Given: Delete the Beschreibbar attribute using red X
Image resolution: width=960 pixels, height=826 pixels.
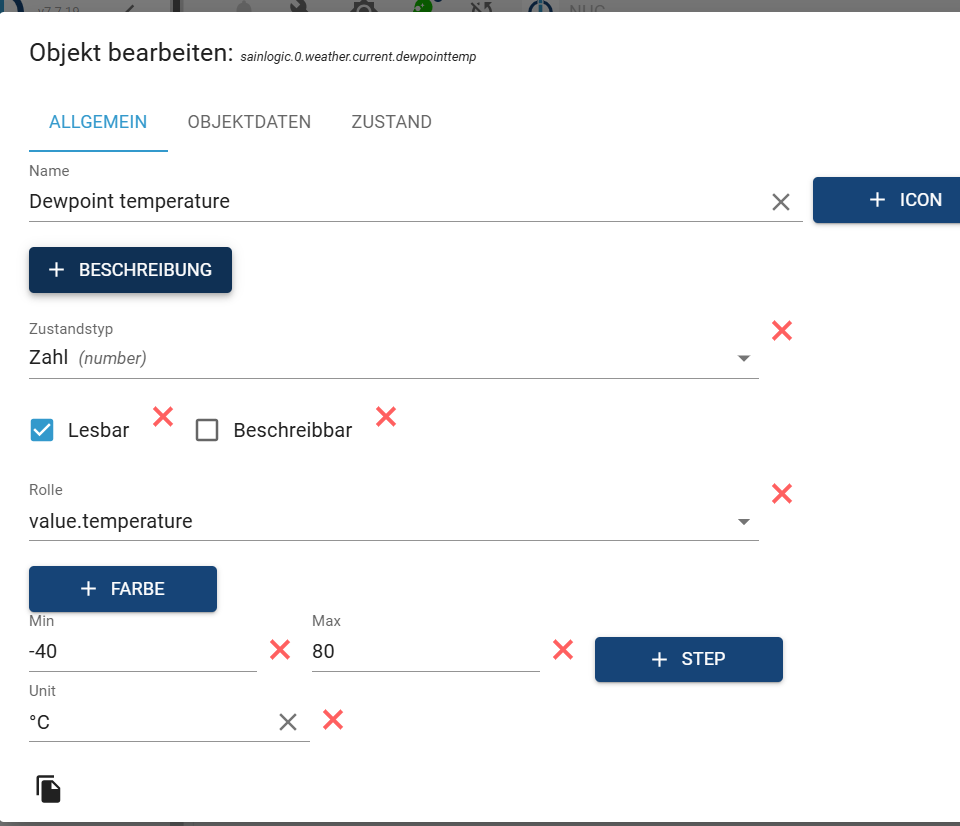Looking at the screenshot, I should pos(386,417).
